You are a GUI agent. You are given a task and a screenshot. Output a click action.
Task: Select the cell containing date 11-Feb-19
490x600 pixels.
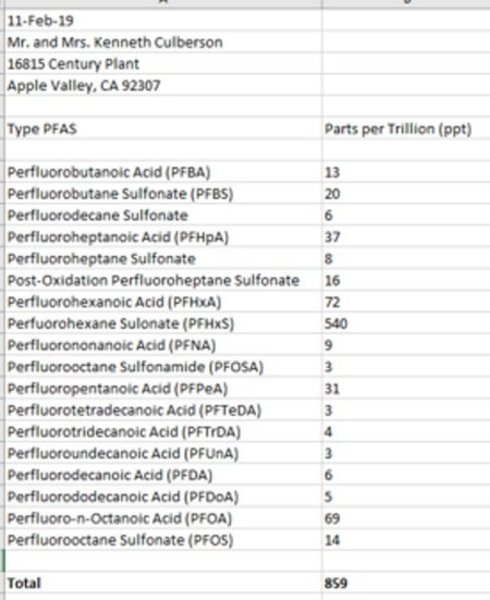[163, 20]
